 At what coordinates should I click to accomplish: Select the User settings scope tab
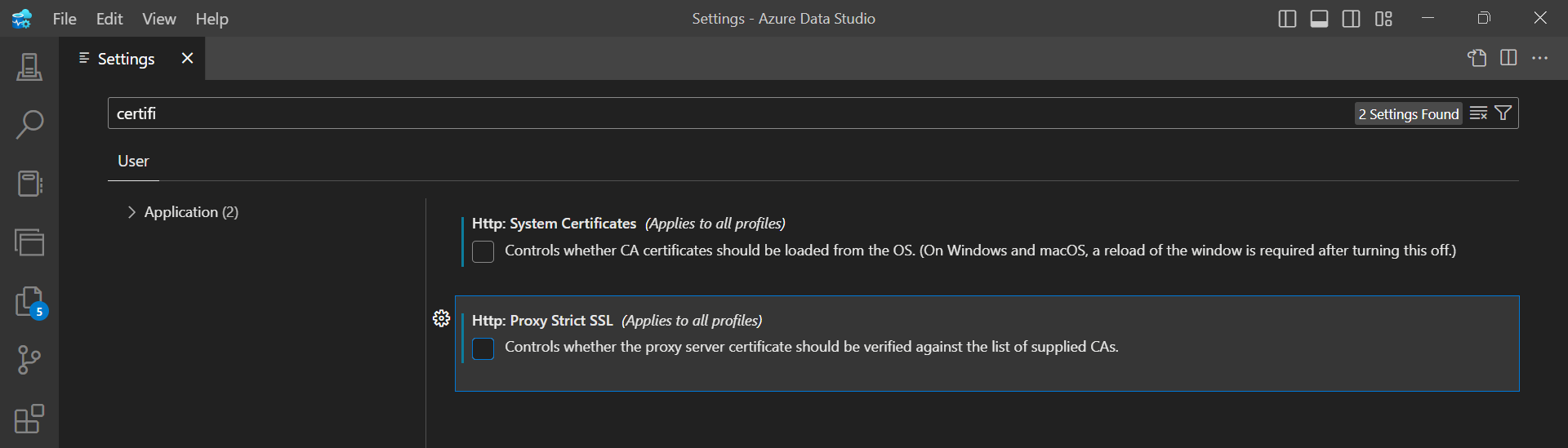(133, 162)
